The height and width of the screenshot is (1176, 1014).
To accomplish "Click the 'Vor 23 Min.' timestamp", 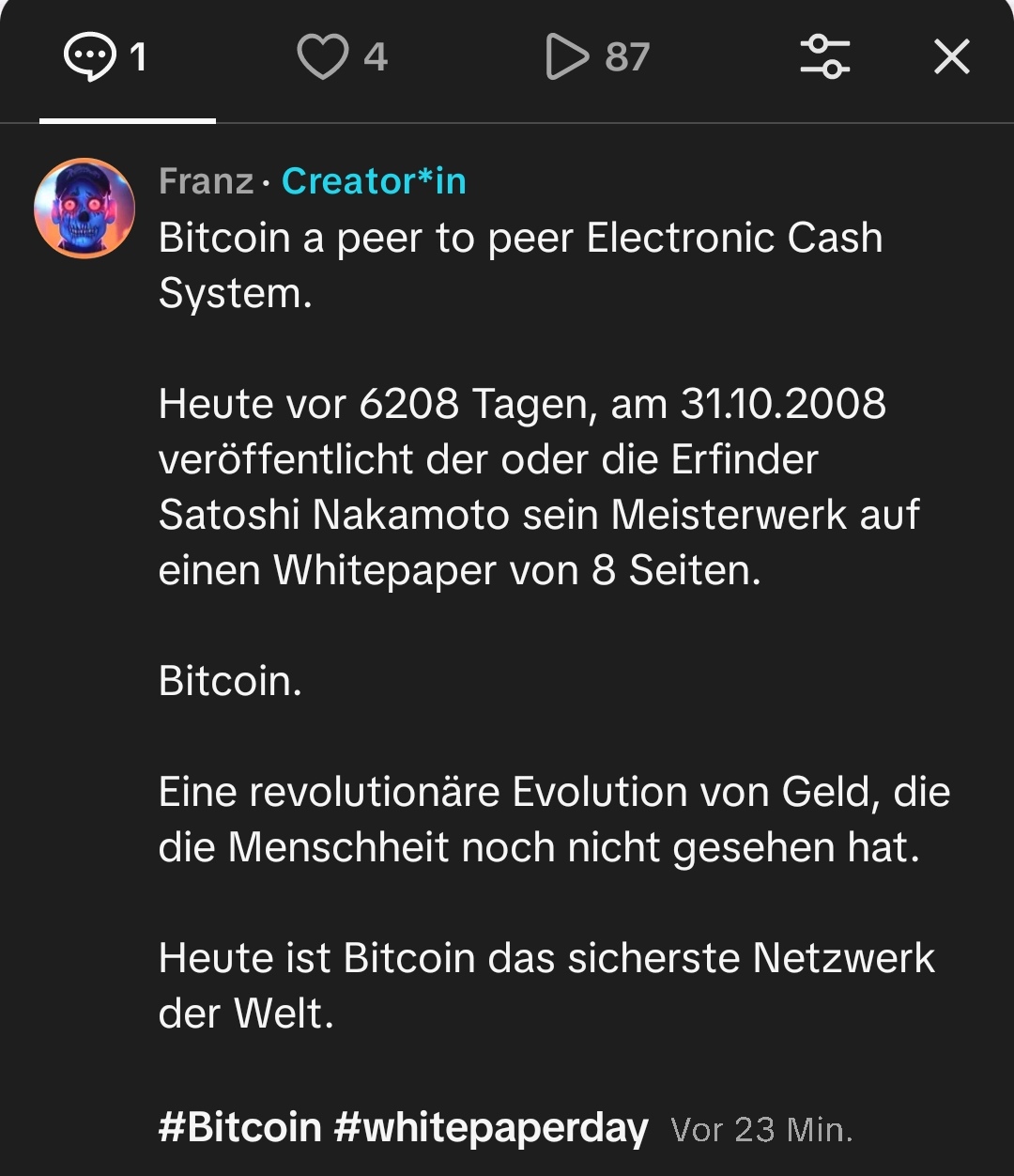I will coord(761,1129).
